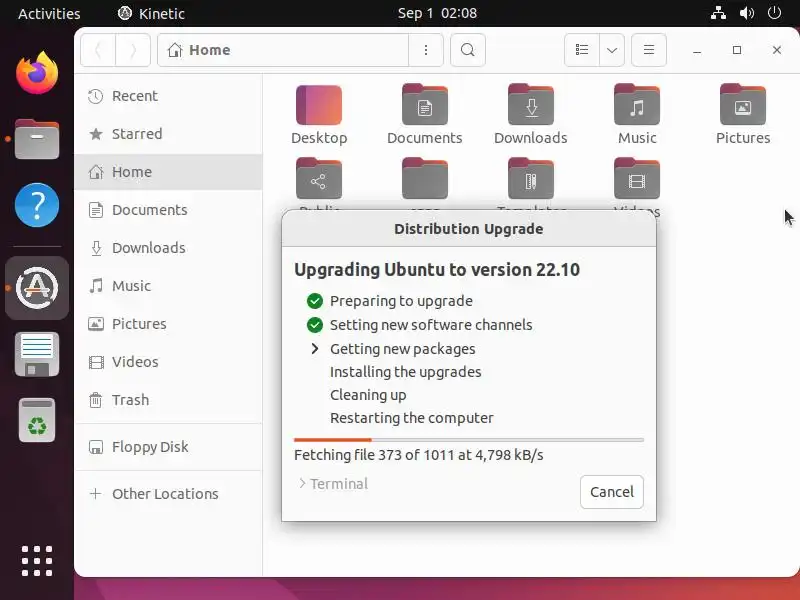
Task: Switch to list view in Files
Action: tap(582, 50)
